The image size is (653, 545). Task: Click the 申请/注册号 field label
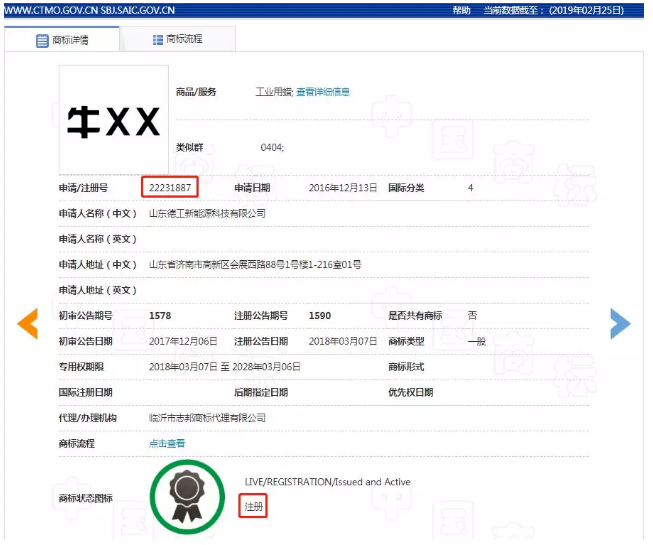83,188
